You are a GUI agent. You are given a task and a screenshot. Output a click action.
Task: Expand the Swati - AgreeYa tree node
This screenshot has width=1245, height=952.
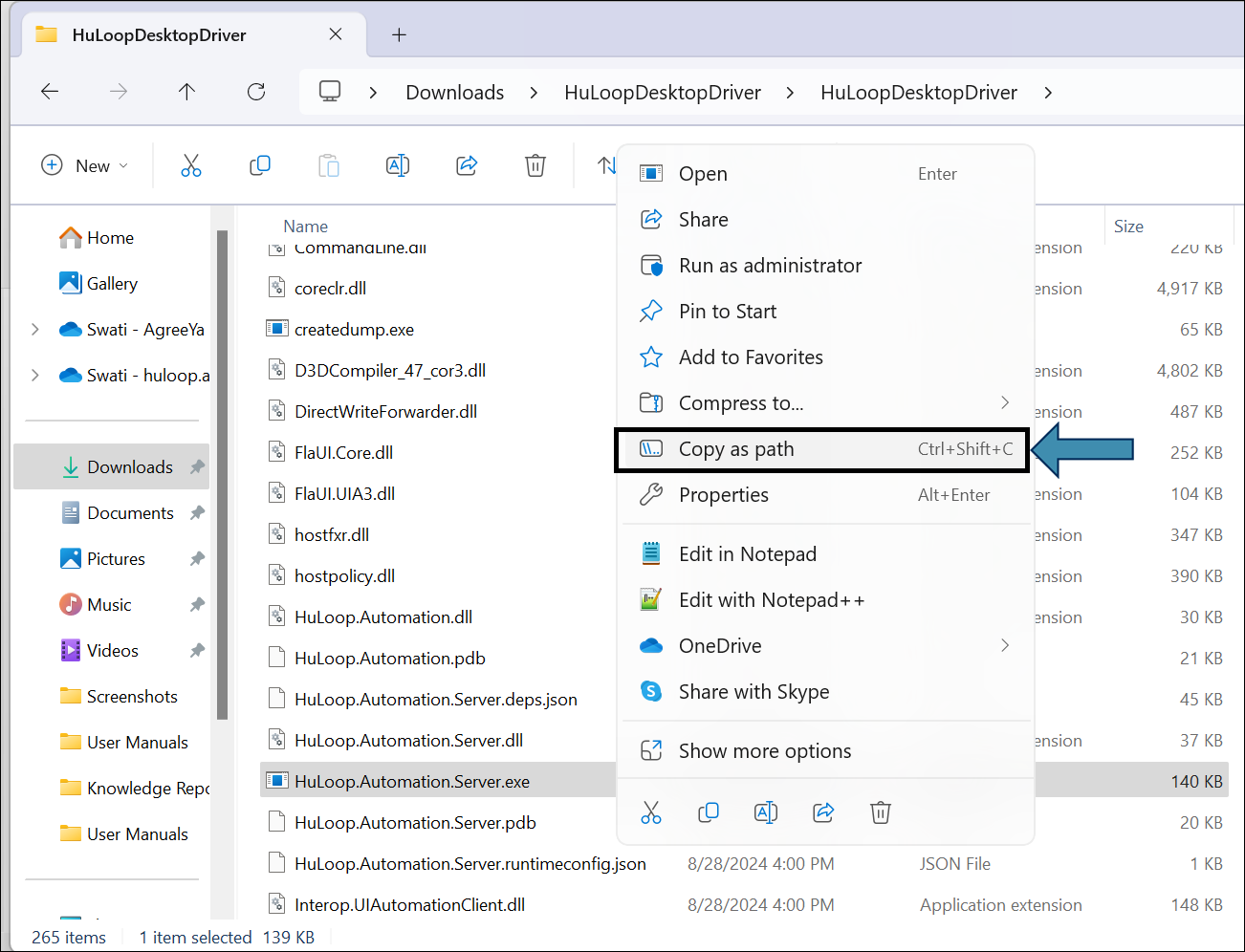(x=35, y=330)
